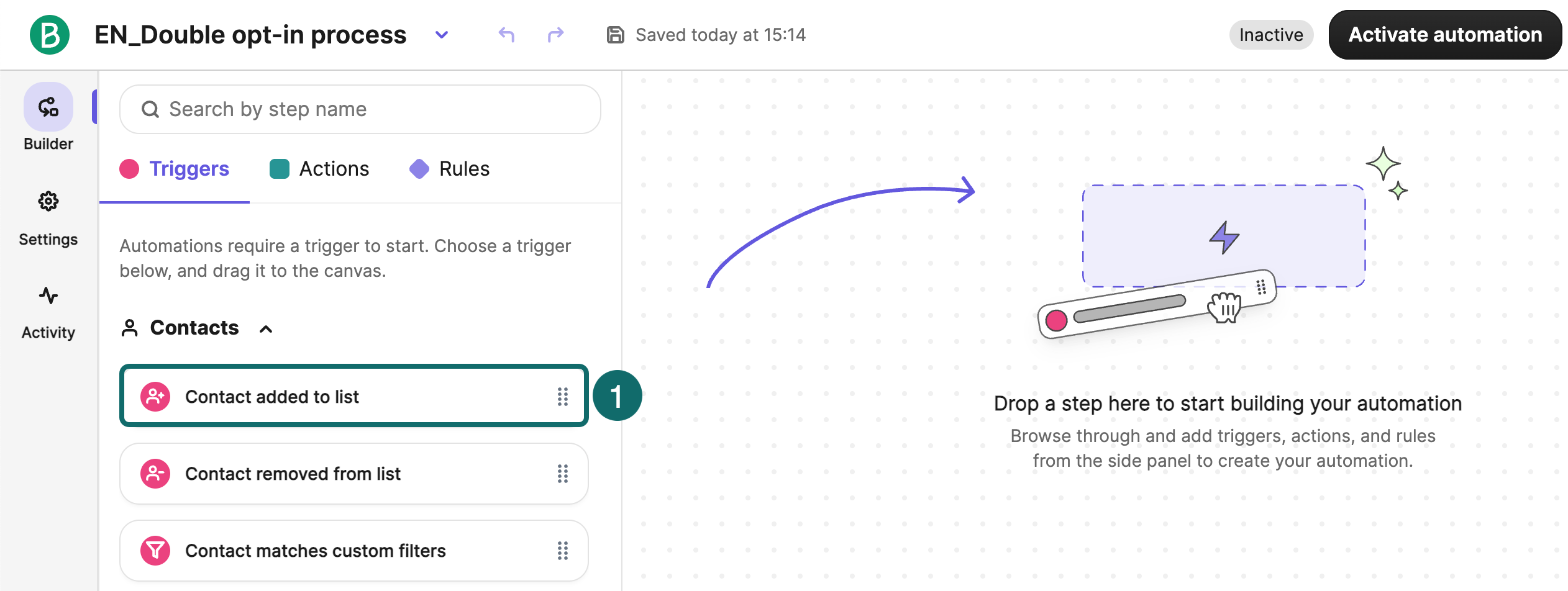
Task: Open the Settings gear icon
Action: pyautogui.click(x=48, y=201)
